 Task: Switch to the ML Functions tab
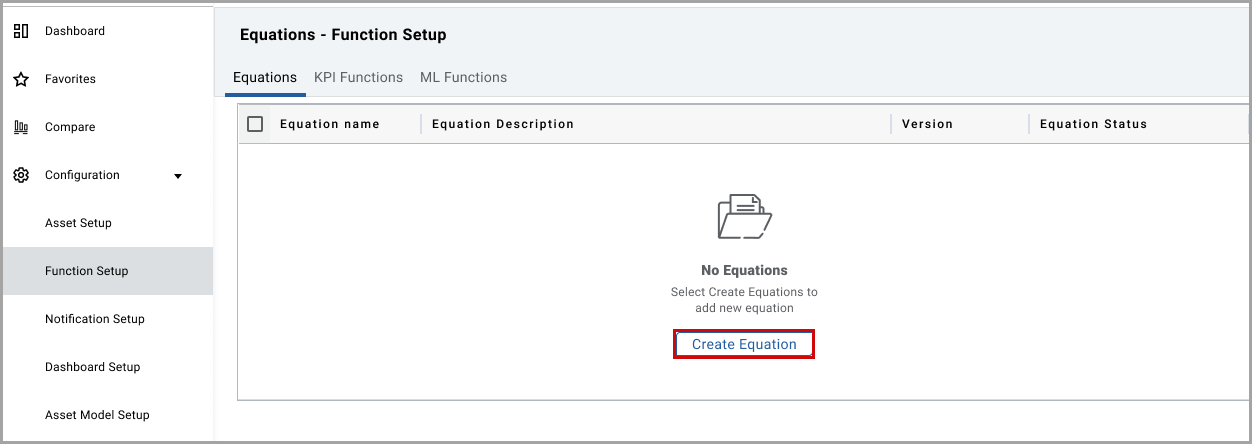click(x=463, y=77)
